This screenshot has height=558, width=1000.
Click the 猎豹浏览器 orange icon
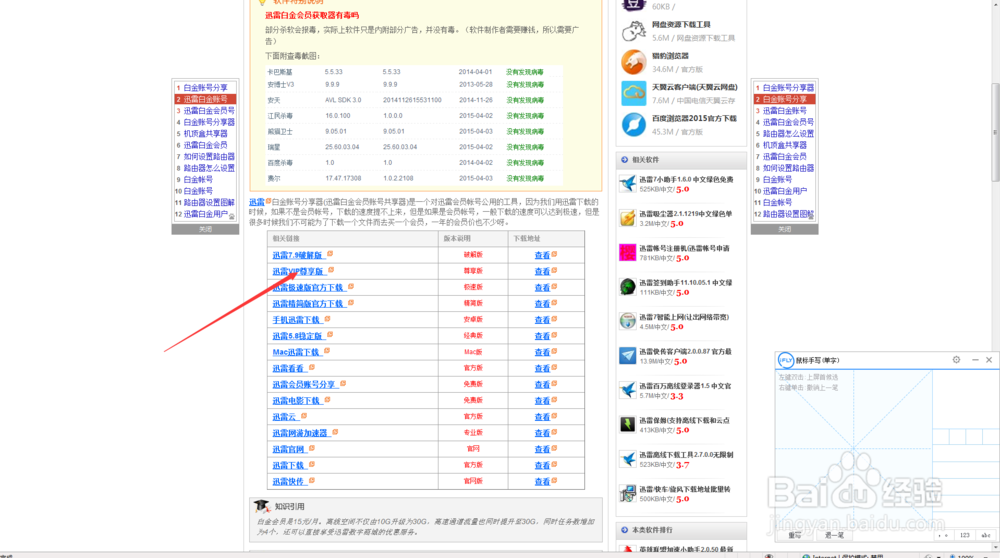(x=633, y=62)
